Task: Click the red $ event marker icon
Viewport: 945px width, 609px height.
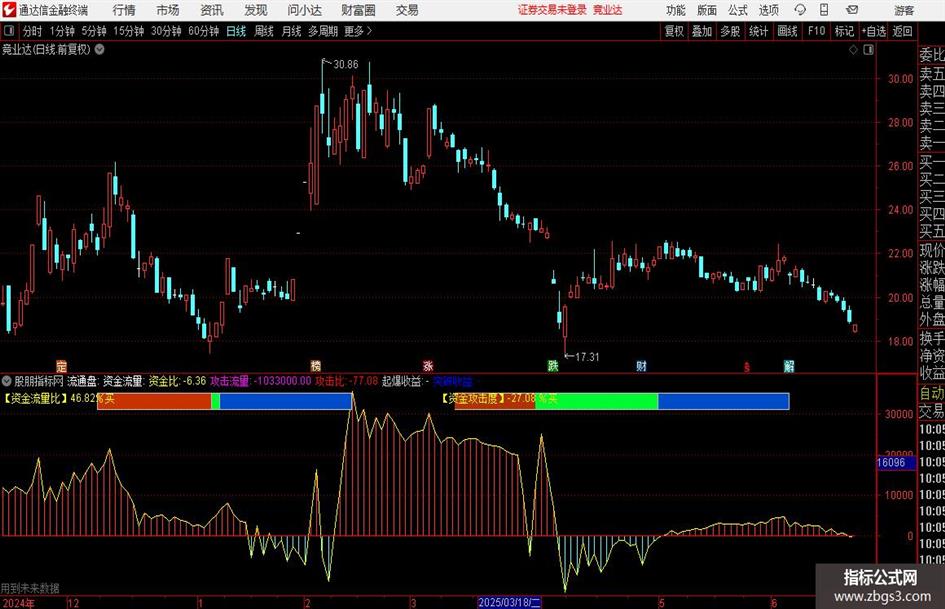Action: [747, 367]
